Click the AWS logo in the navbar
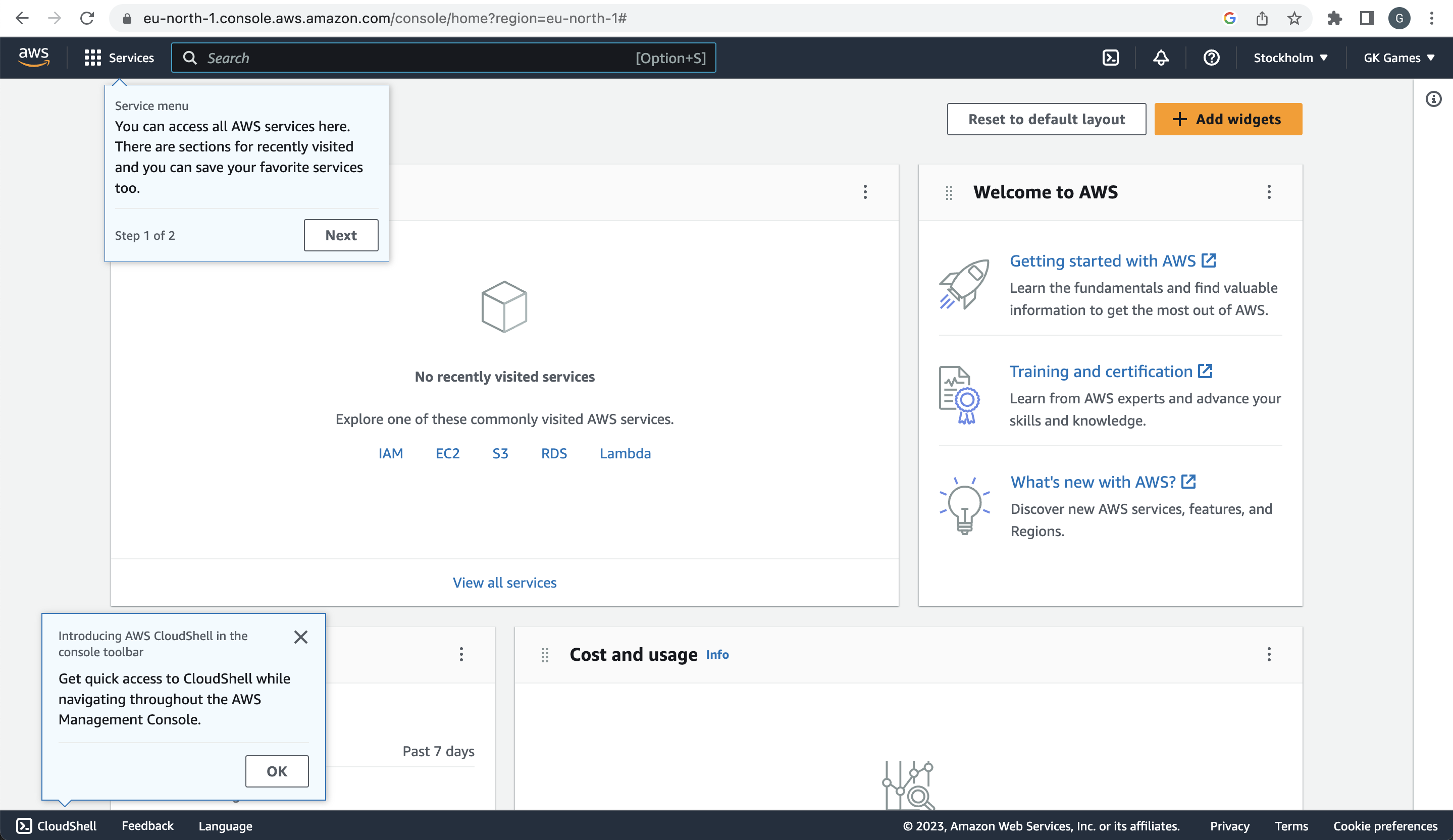 click(x=33, y=58)
